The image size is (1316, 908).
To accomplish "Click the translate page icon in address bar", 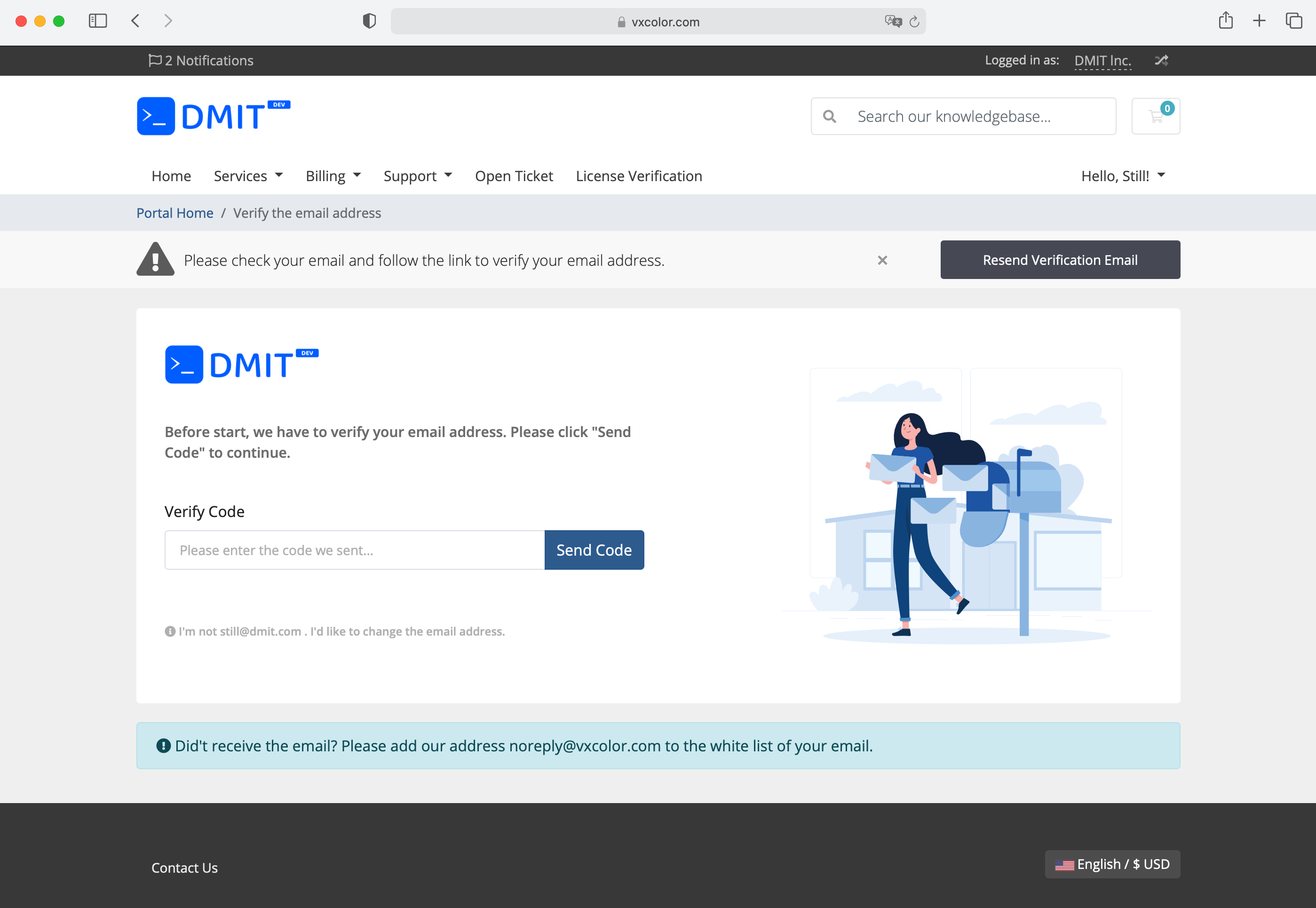I will coord(893,22).
